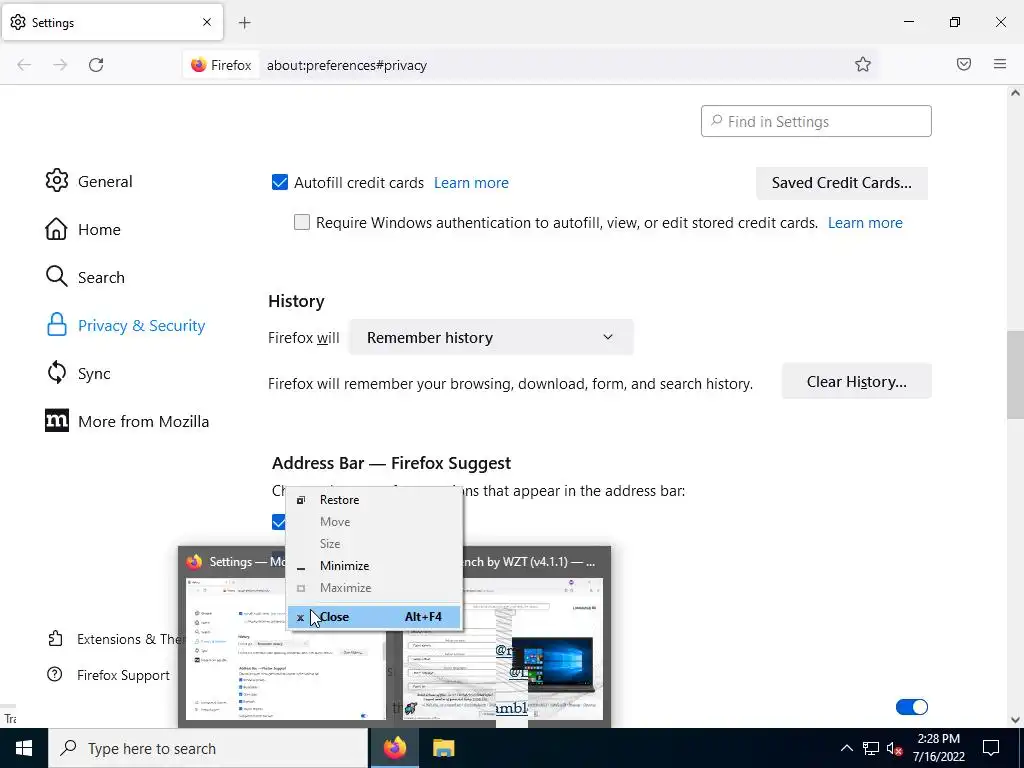Image resolution: width=1024 pixels, height=768 pixels.
Task: Expand the Remember history dropdown
Action: (x=491, y=337)
